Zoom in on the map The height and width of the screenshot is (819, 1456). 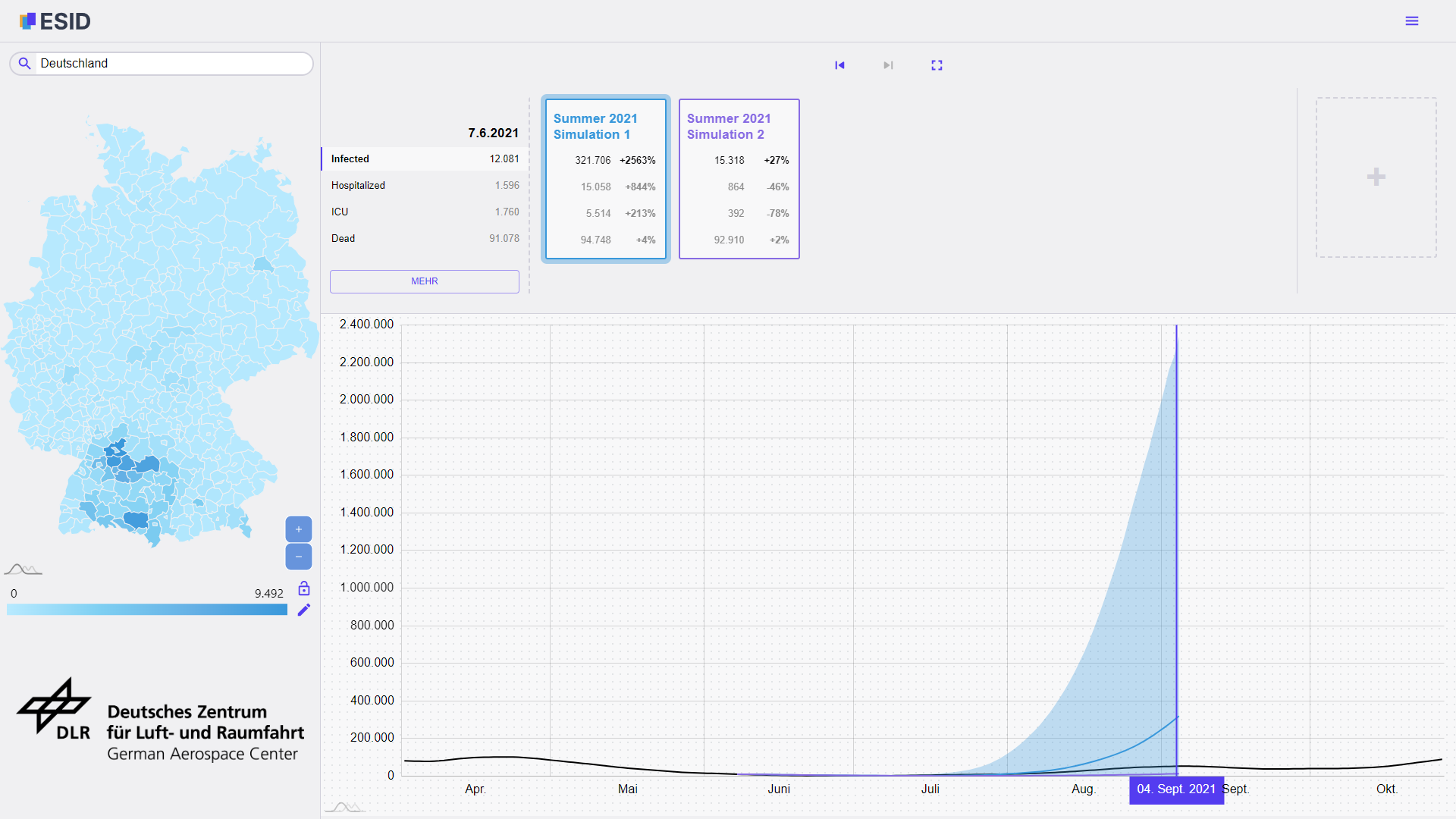pos(299,529)
